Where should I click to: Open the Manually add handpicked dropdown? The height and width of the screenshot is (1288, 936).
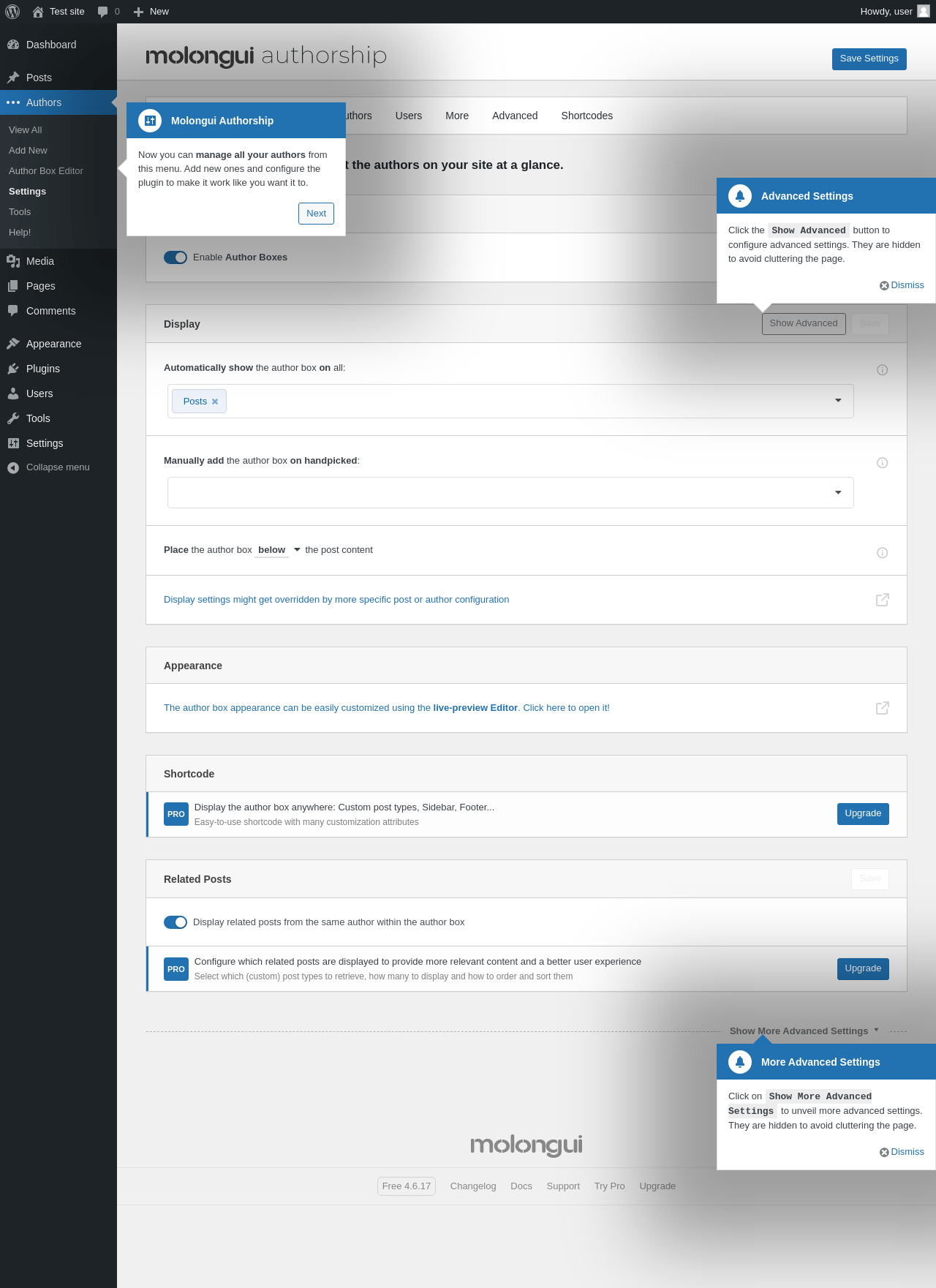point(510,493)
